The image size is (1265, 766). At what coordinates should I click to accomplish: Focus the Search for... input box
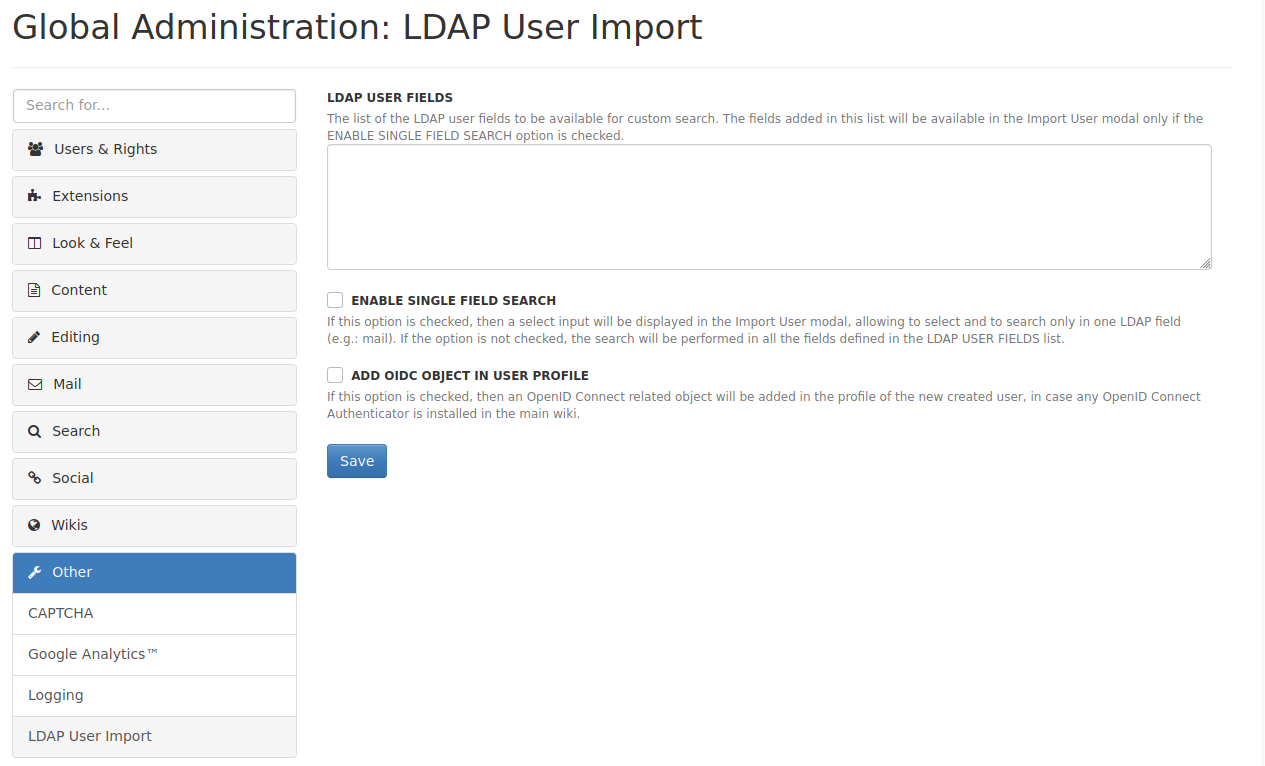[155, 105]
